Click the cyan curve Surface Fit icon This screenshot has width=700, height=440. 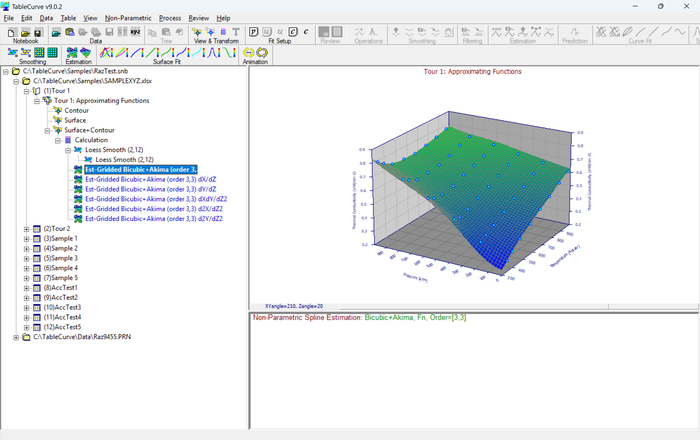click(x=199, y=53)
